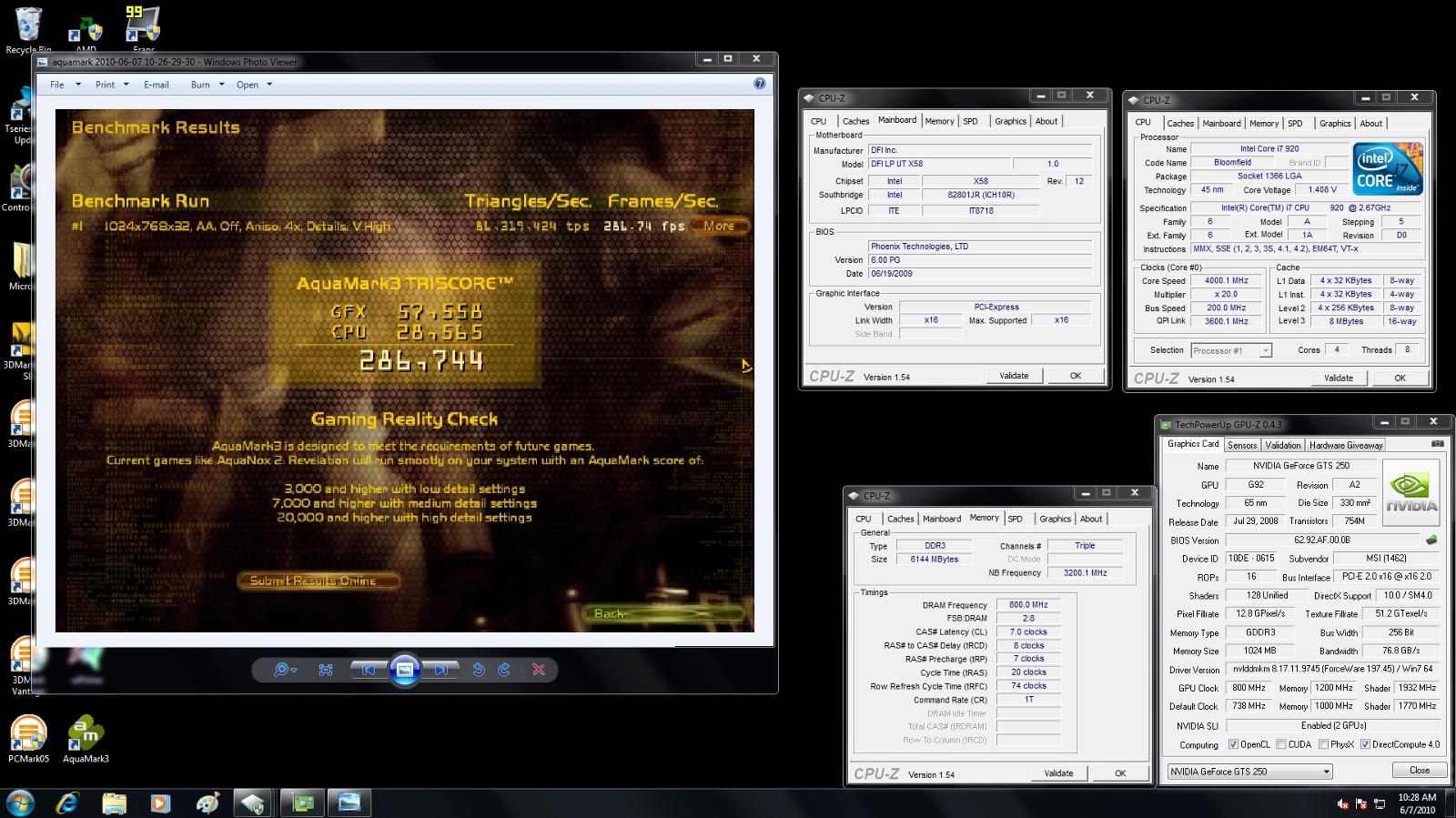The width and height of the screenshot is (1456, 818).
Task: Click the Driver Version field in GPU-Z
Action: click(x=1333, y=669)
